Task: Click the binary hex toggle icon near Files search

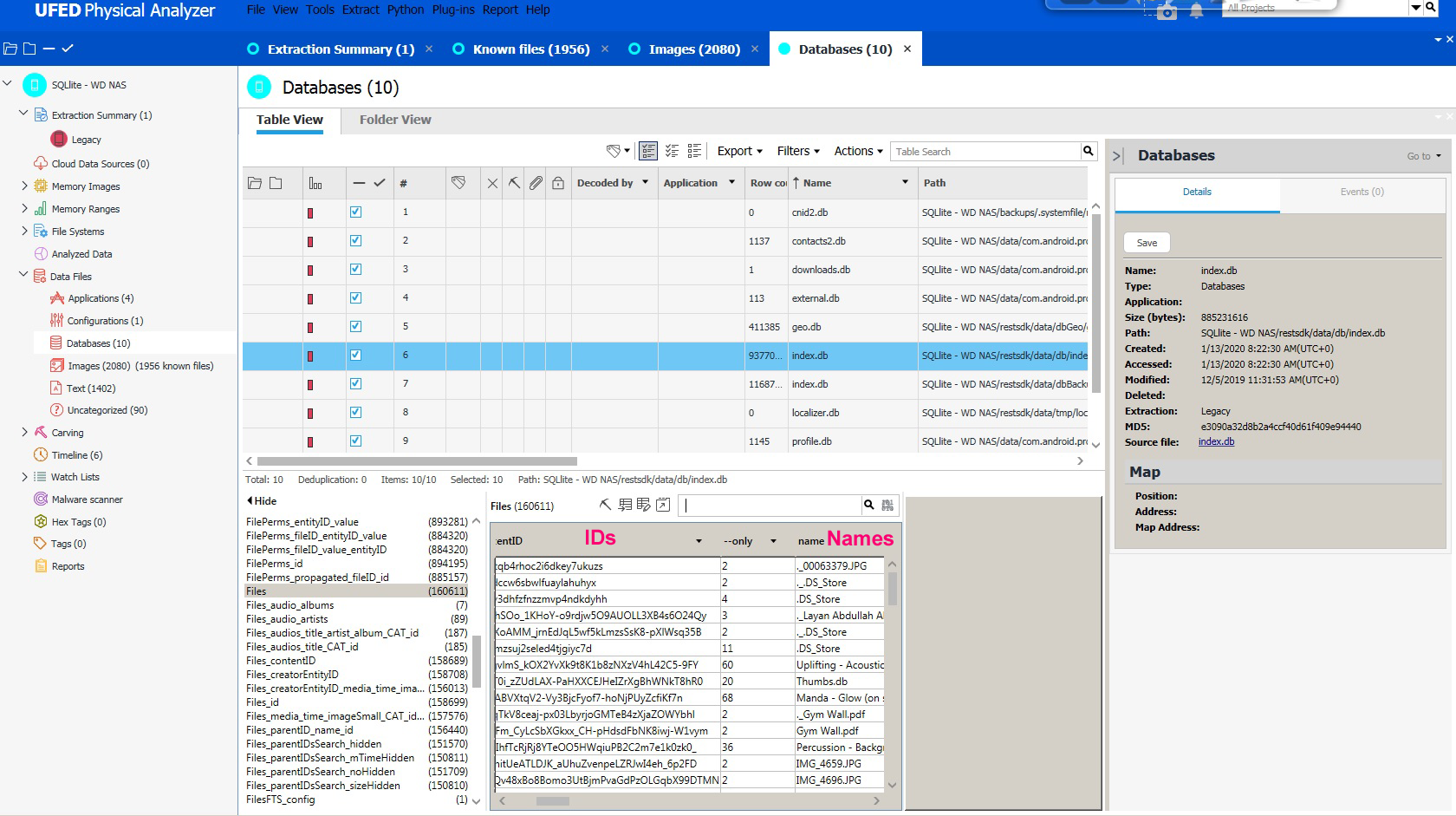Action: coord(887,505)
